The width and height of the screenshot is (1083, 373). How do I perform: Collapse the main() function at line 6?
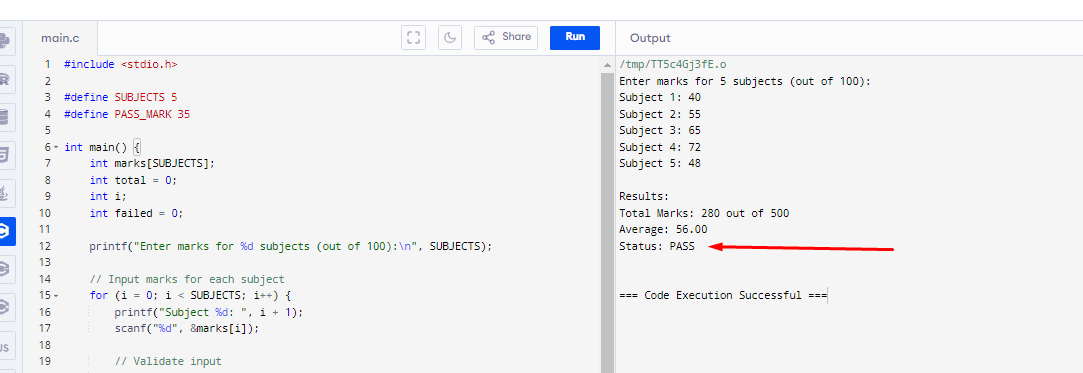pos(56,147)
